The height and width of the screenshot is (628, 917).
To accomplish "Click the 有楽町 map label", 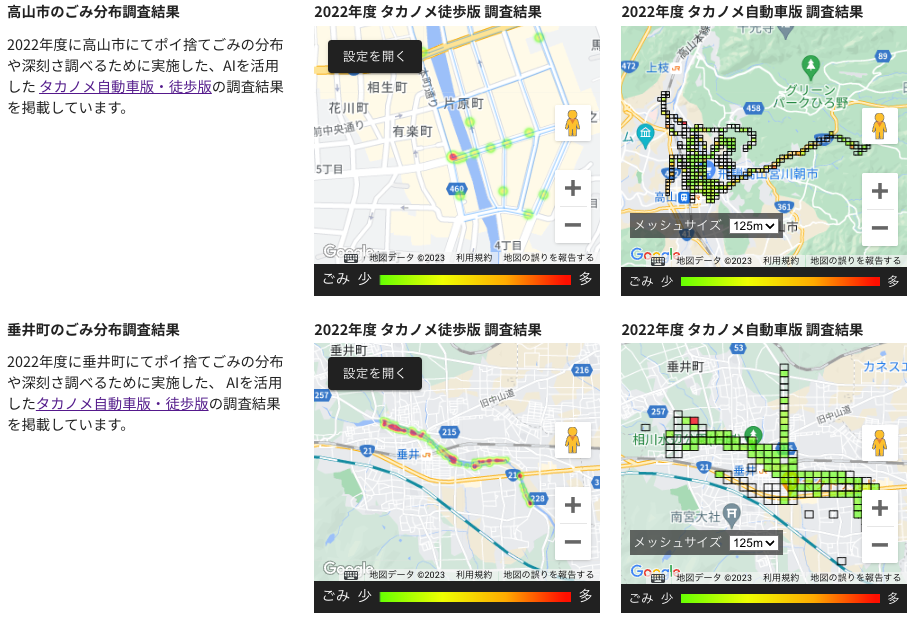I will tap(412, 132).
